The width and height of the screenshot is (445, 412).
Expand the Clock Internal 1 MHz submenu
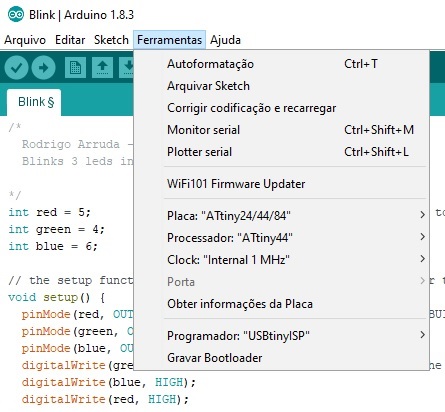tap(296, 260)
